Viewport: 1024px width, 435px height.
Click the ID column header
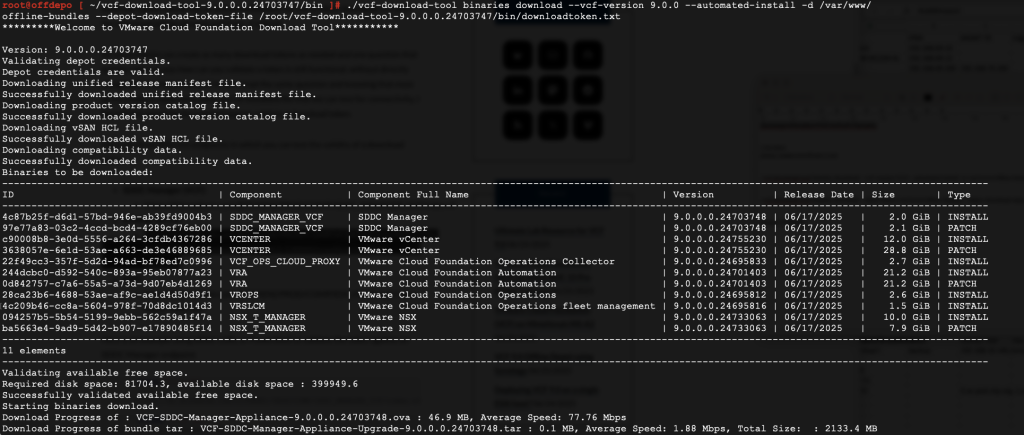coord(8,195)
